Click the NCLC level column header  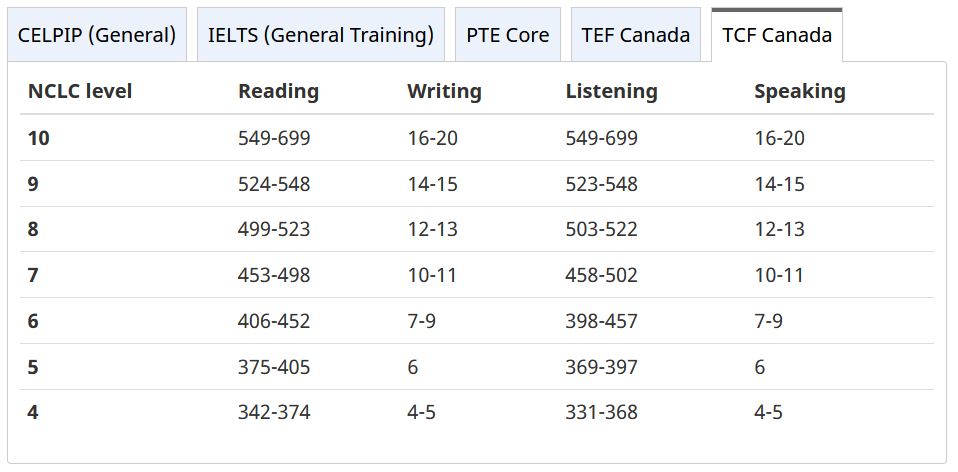[x=80, y=92]
